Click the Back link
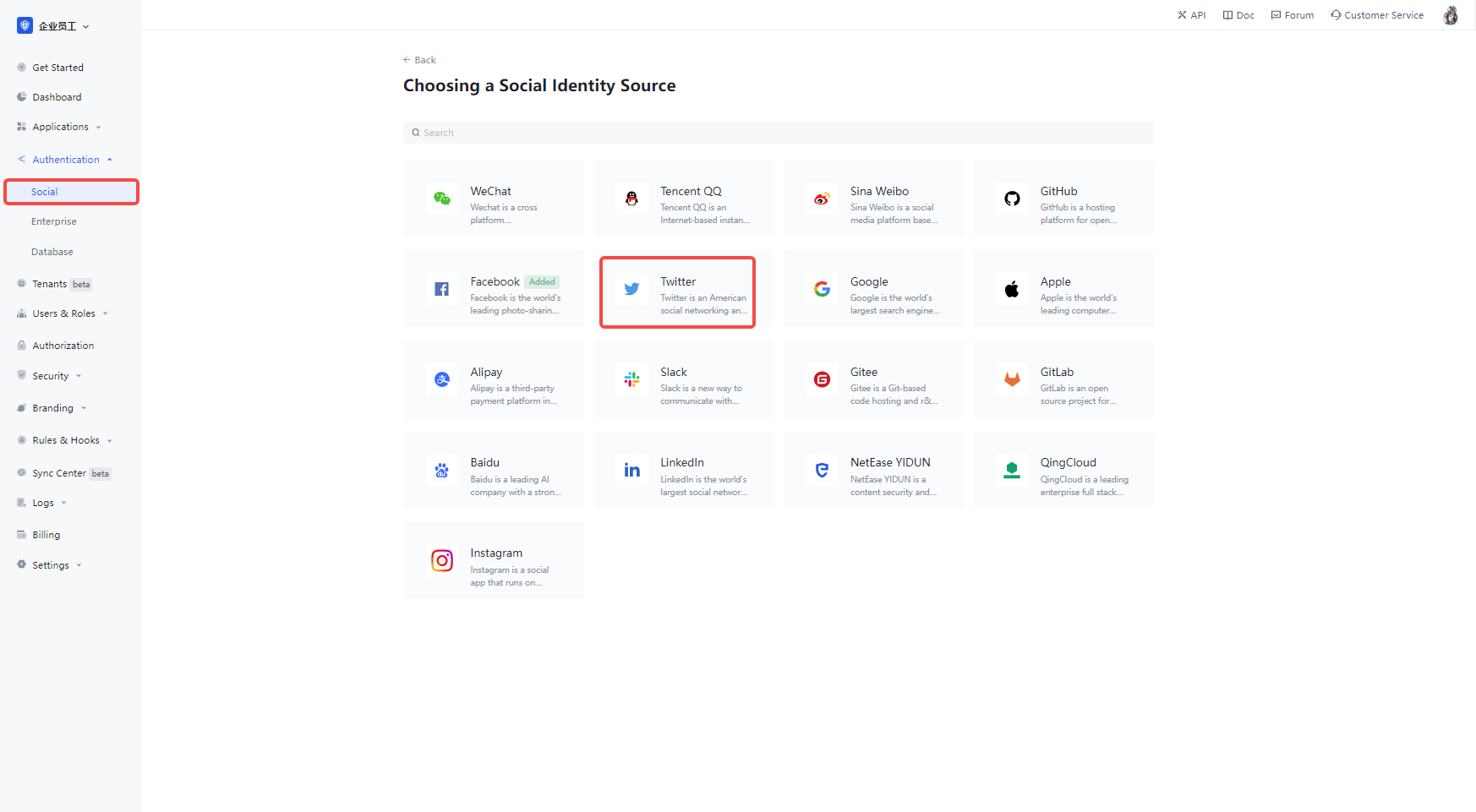Screen dimensions: 1476x812 tap(420, 60)
